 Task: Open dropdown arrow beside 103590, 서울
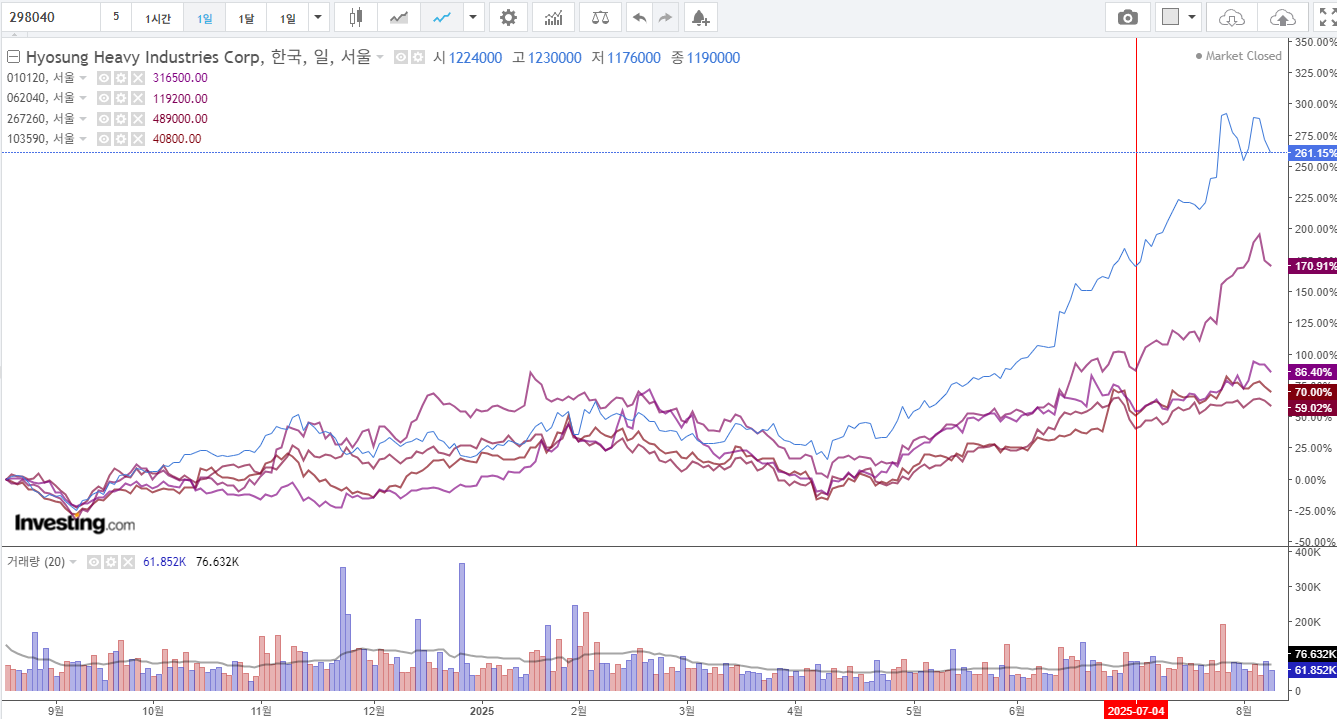[84, 139]
